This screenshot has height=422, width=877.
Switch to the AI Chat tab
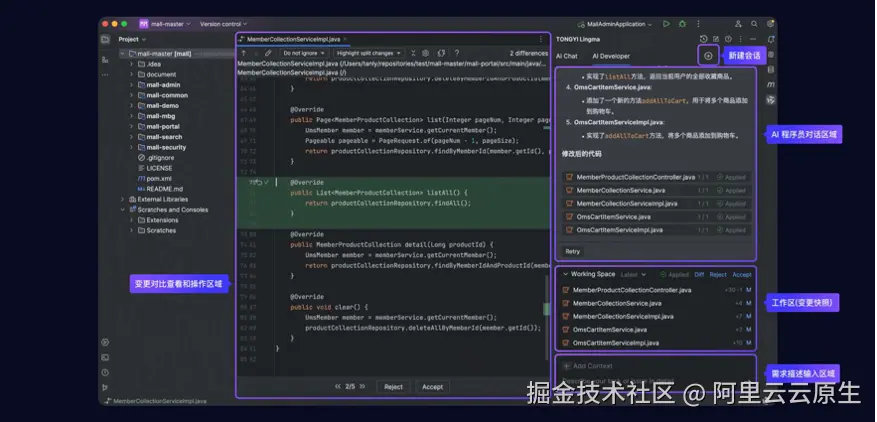(x=567, y=56)
